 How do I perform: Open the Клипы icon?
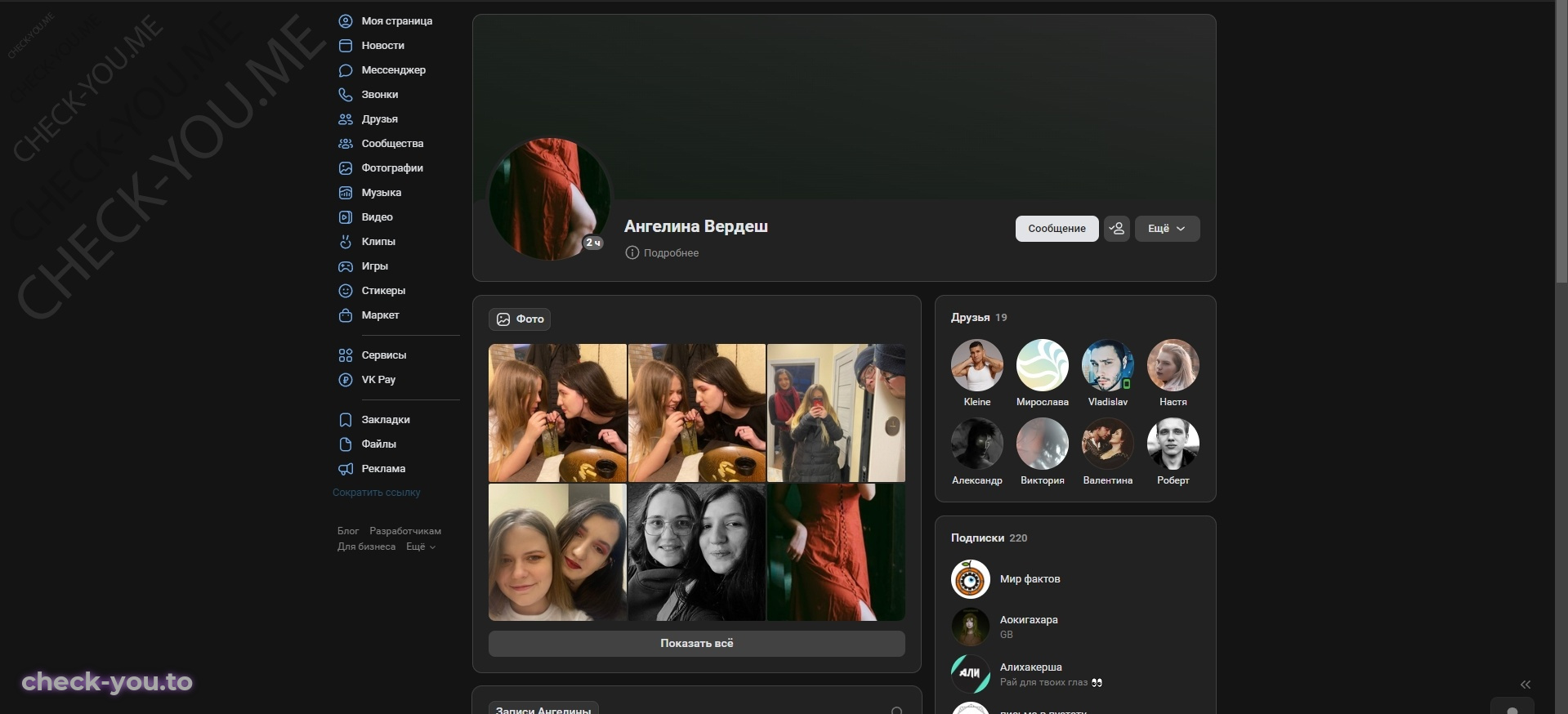point(346,242)
